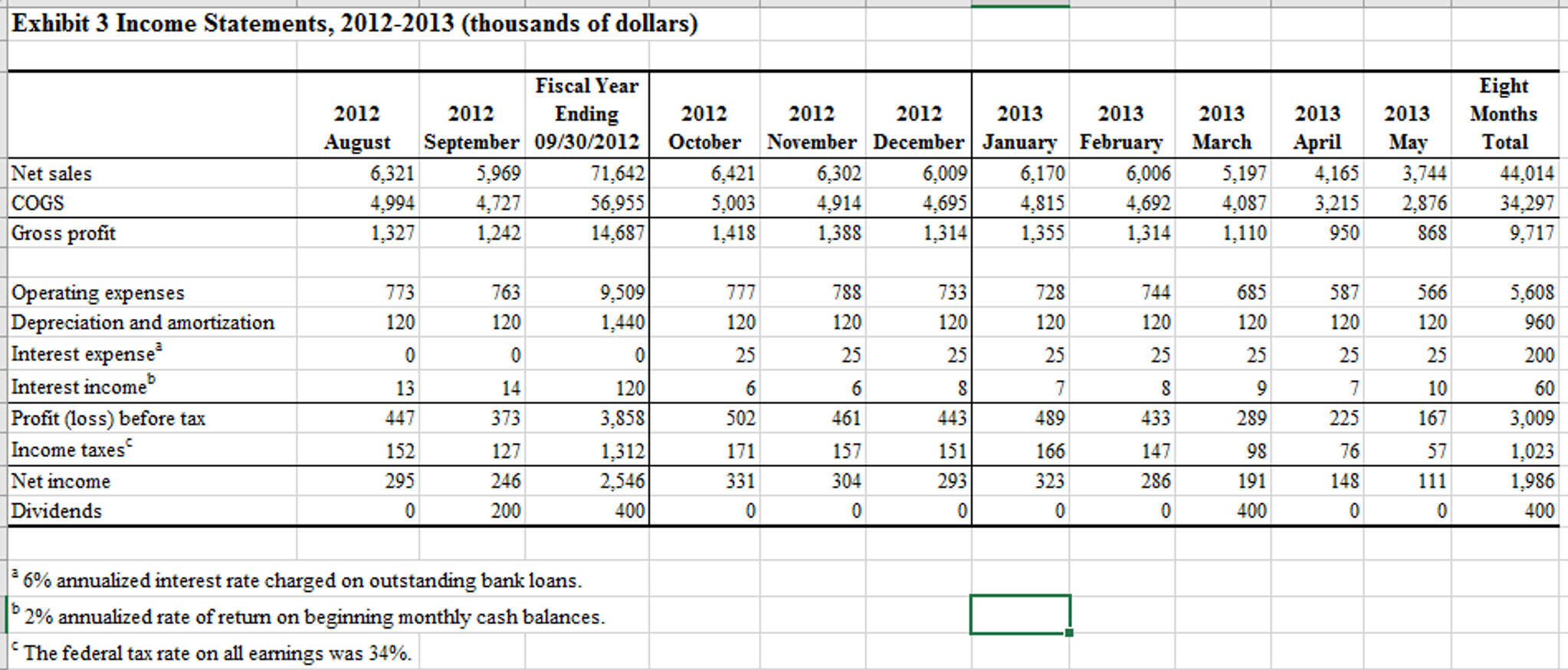Select the 2012 November column header

812,128
